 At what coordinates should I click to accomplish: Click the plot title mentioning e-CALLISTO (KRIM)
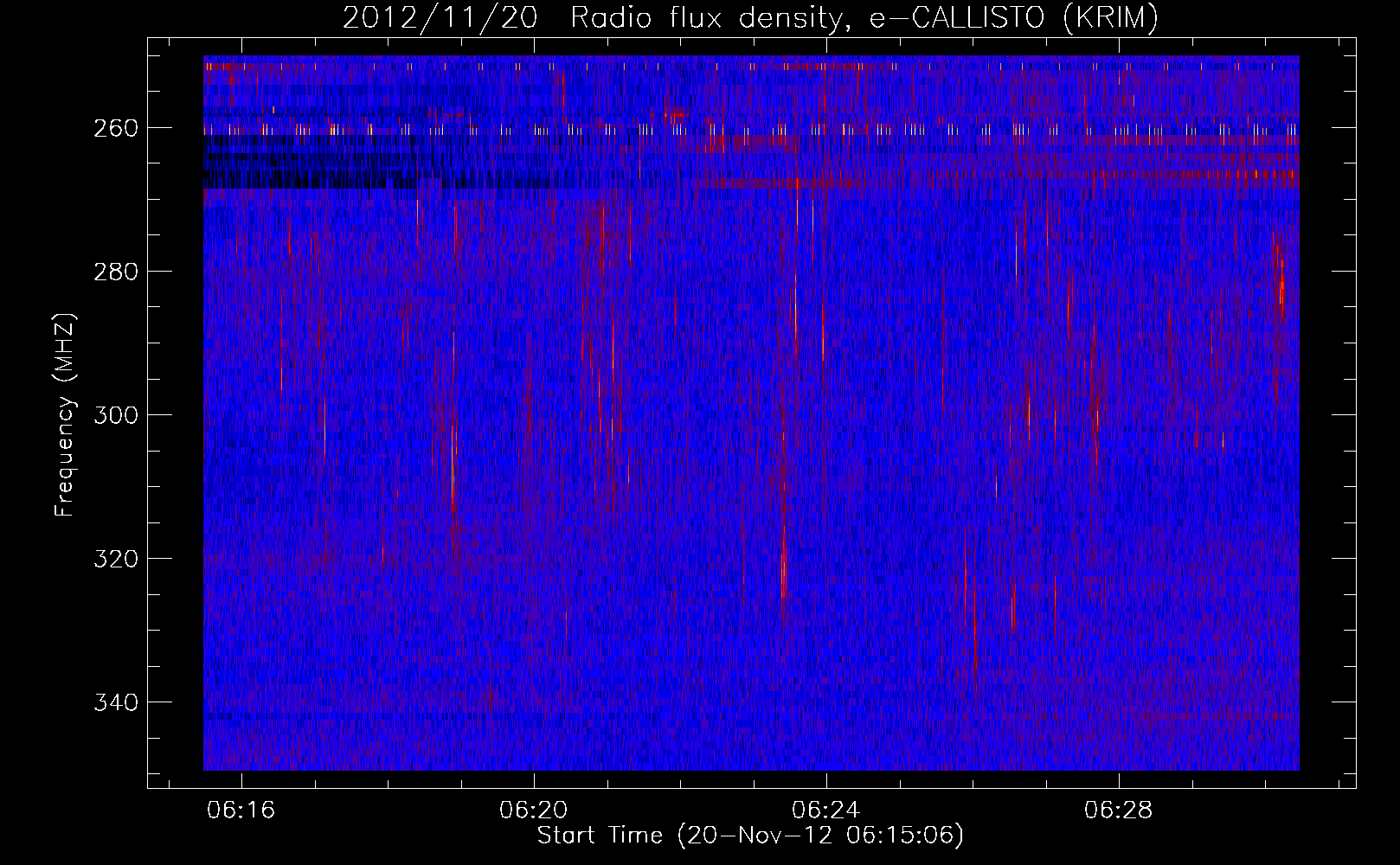[x=750, y=17]
